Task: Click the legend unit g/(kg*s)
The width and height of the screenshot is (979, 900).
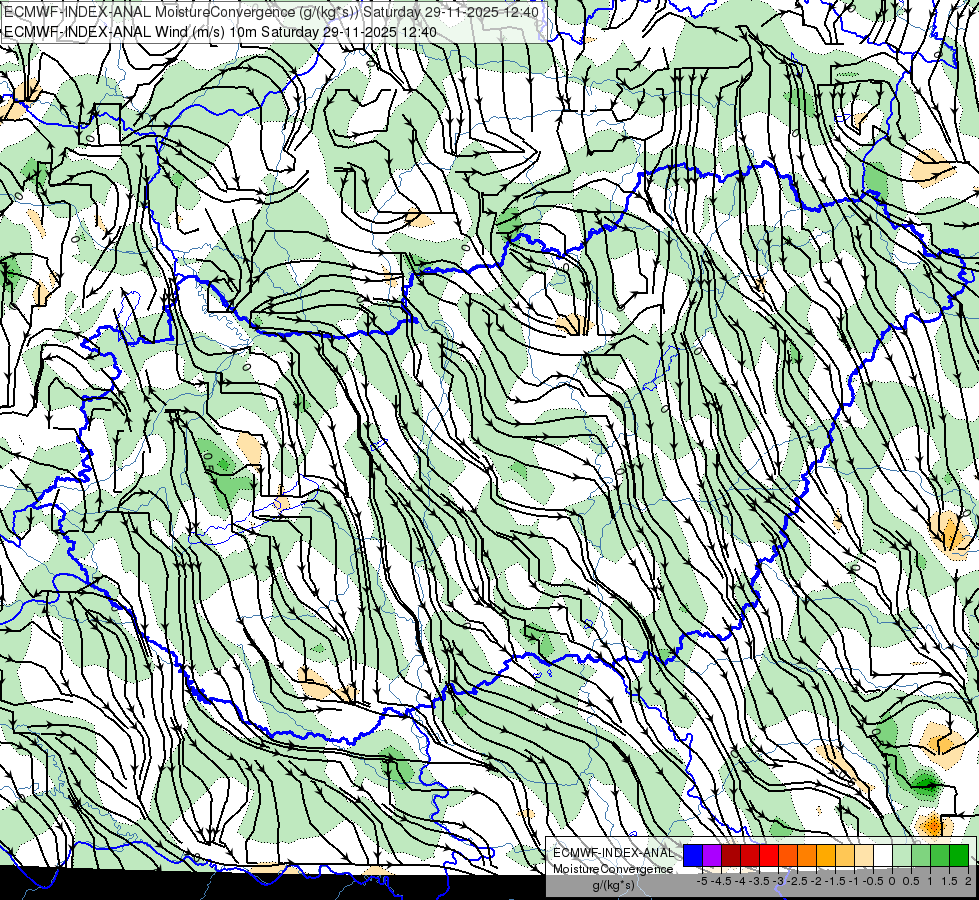Action: click(613, 885)
